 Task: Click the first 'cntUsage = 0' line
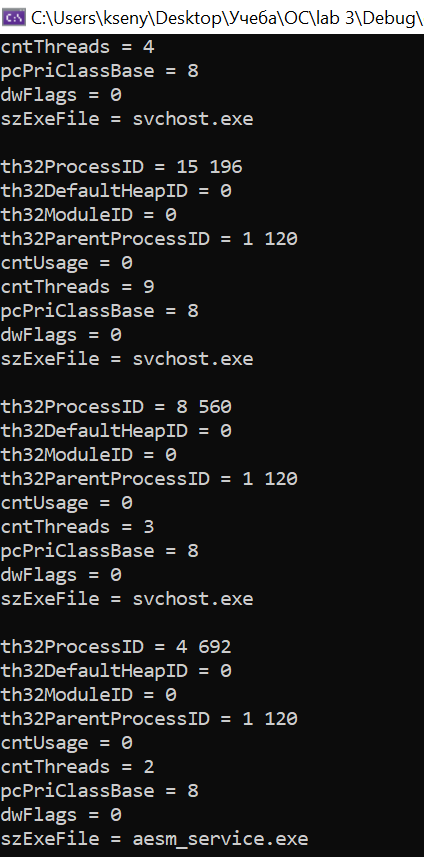tap(66, 263)
